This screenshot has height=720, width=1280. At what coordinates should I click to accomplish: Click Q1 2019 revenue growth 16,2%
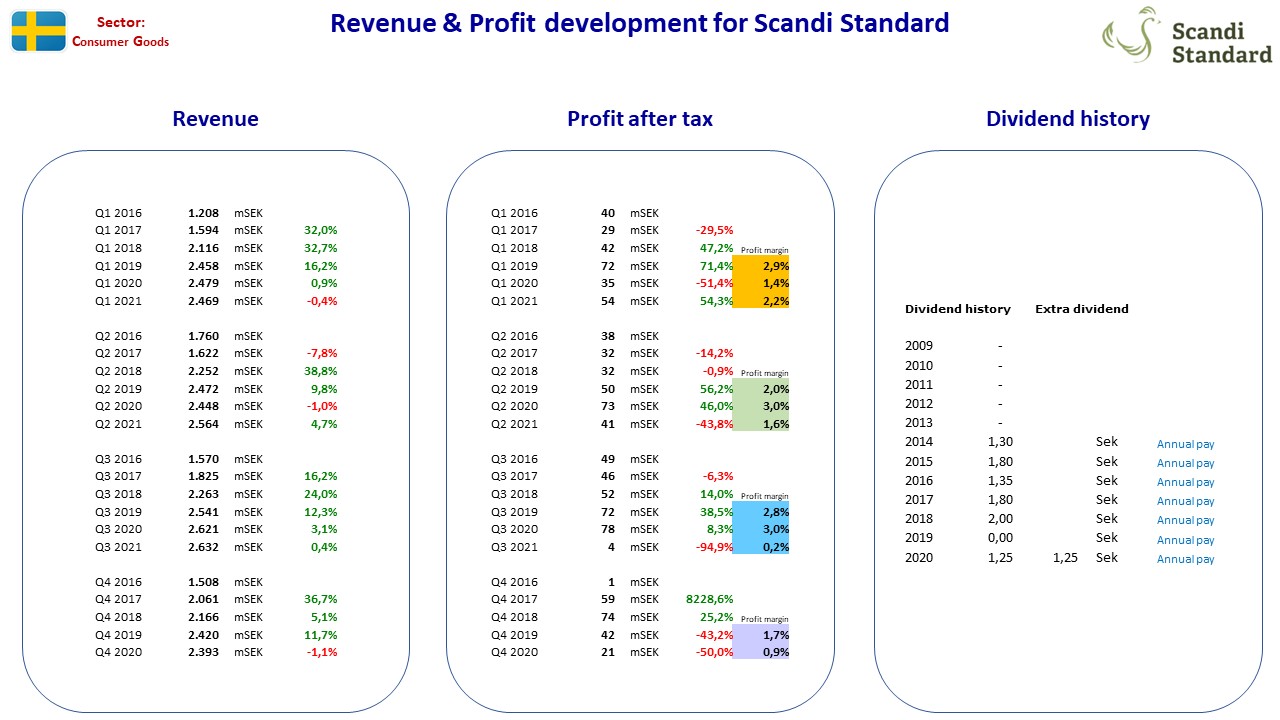(320, 266)
